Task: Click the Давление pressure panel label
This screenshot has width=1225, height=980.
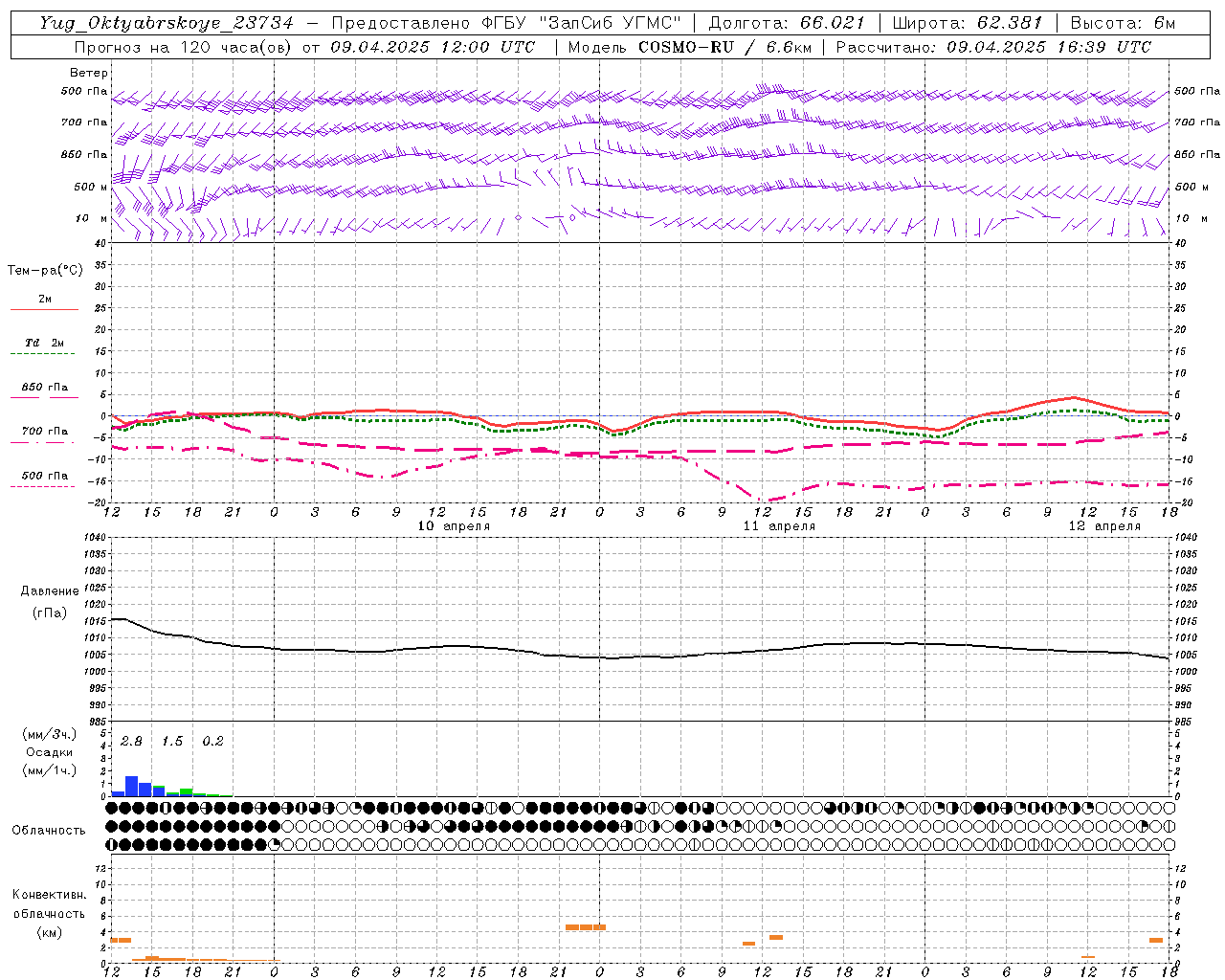Action: click(50, 591)
